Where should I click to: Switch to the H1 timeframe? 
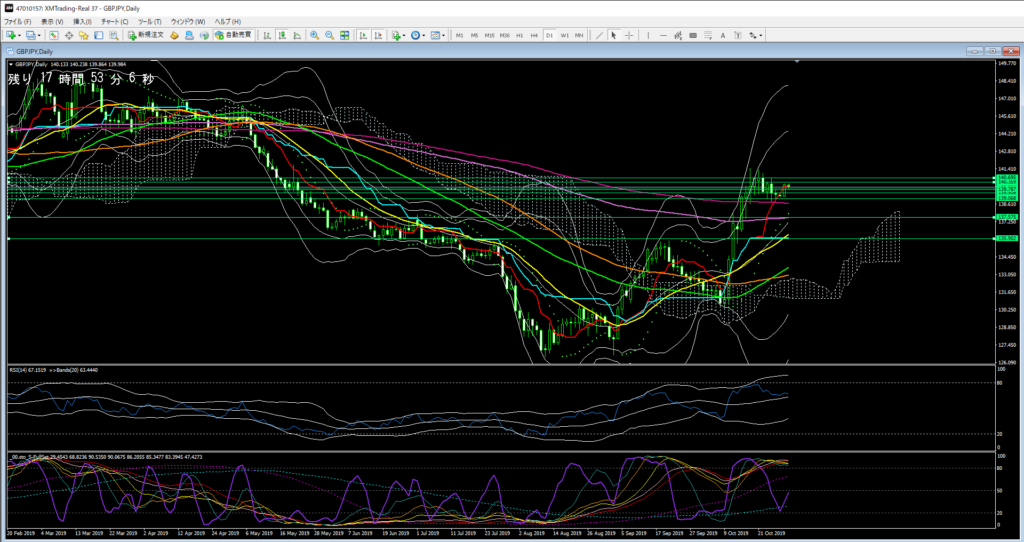click(x=519, y=35)
